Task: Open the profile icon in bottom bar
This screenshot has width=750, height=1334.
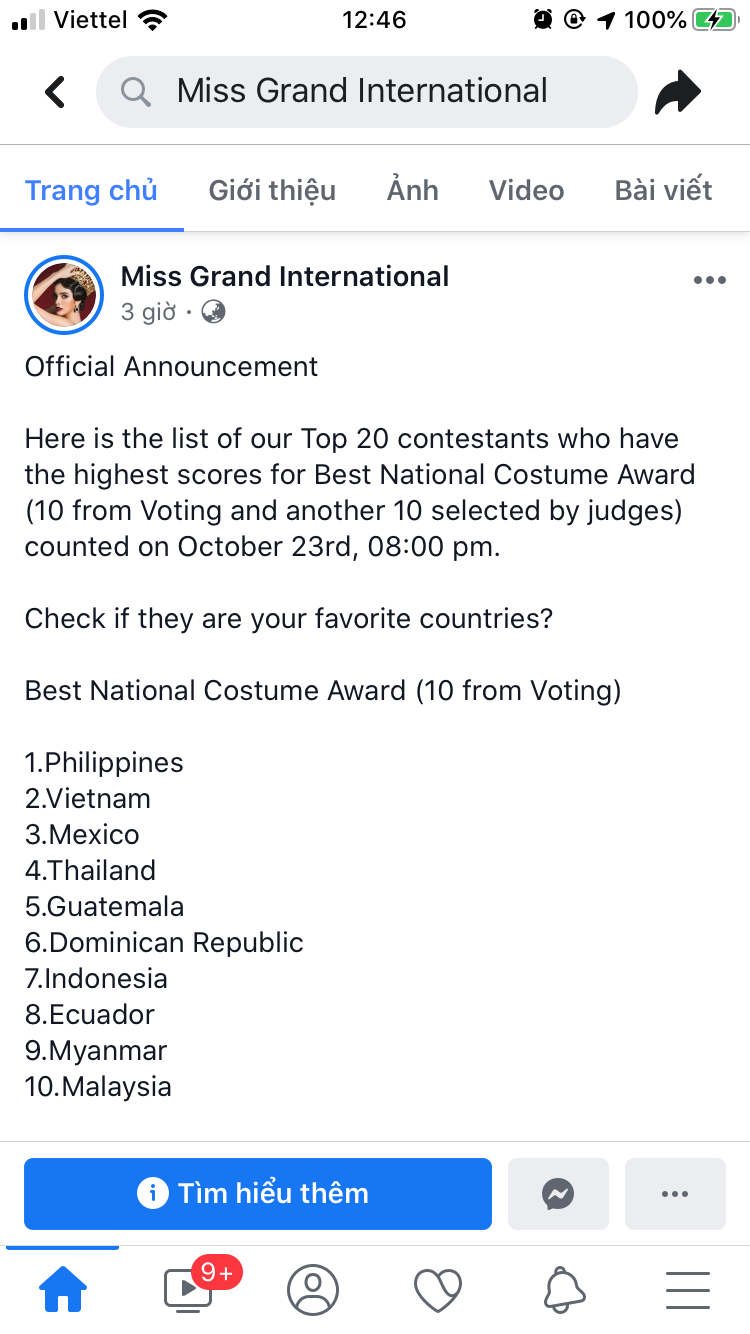Action: [313, 1290]
